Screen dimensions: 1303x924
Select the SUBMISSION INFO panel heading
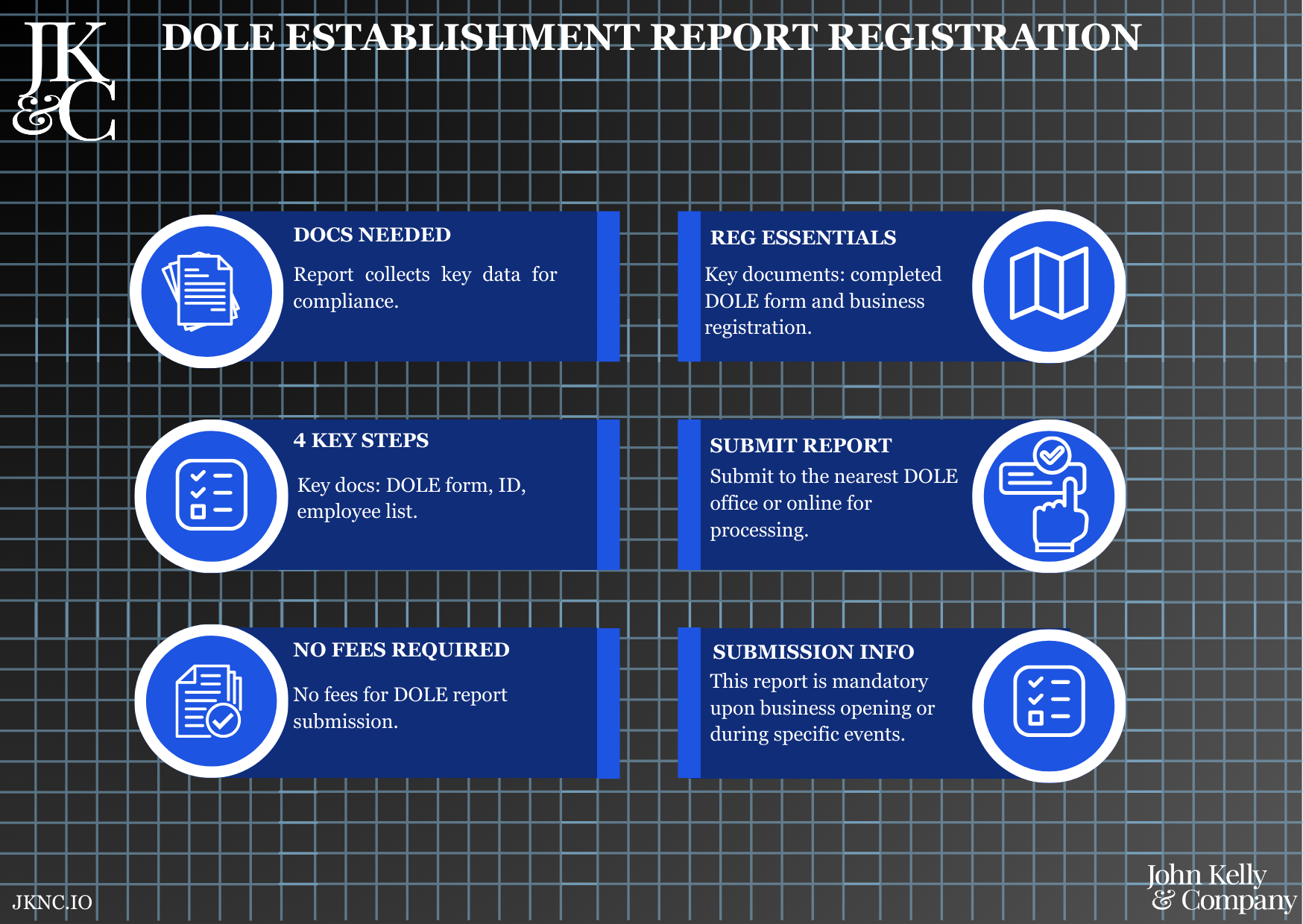pyautogui.click(x=813, y=653)
